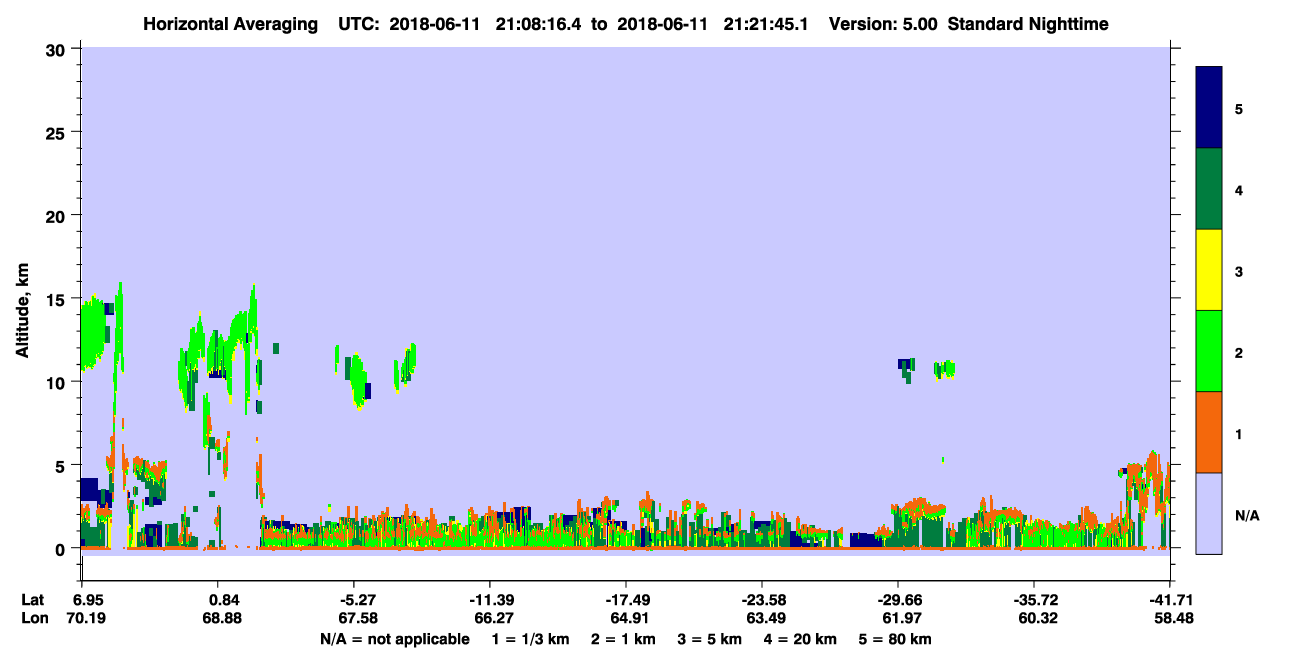
Task: Click the '1 = 1/3 km' legend text
Action: click(x=533, y=639)
